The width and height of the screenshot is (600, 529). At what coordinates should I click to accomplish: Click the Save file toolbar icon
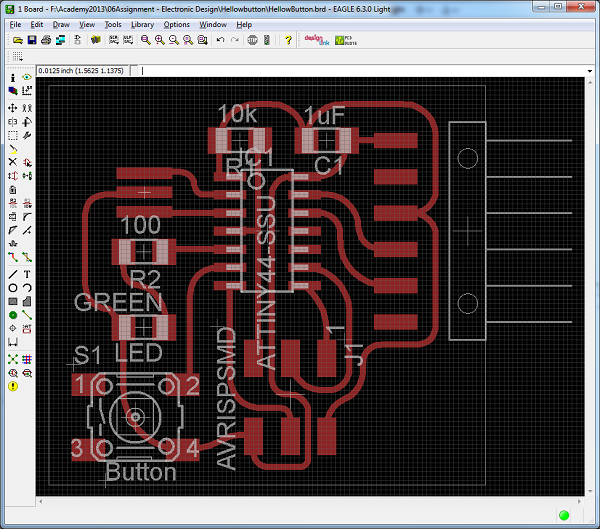32,40
